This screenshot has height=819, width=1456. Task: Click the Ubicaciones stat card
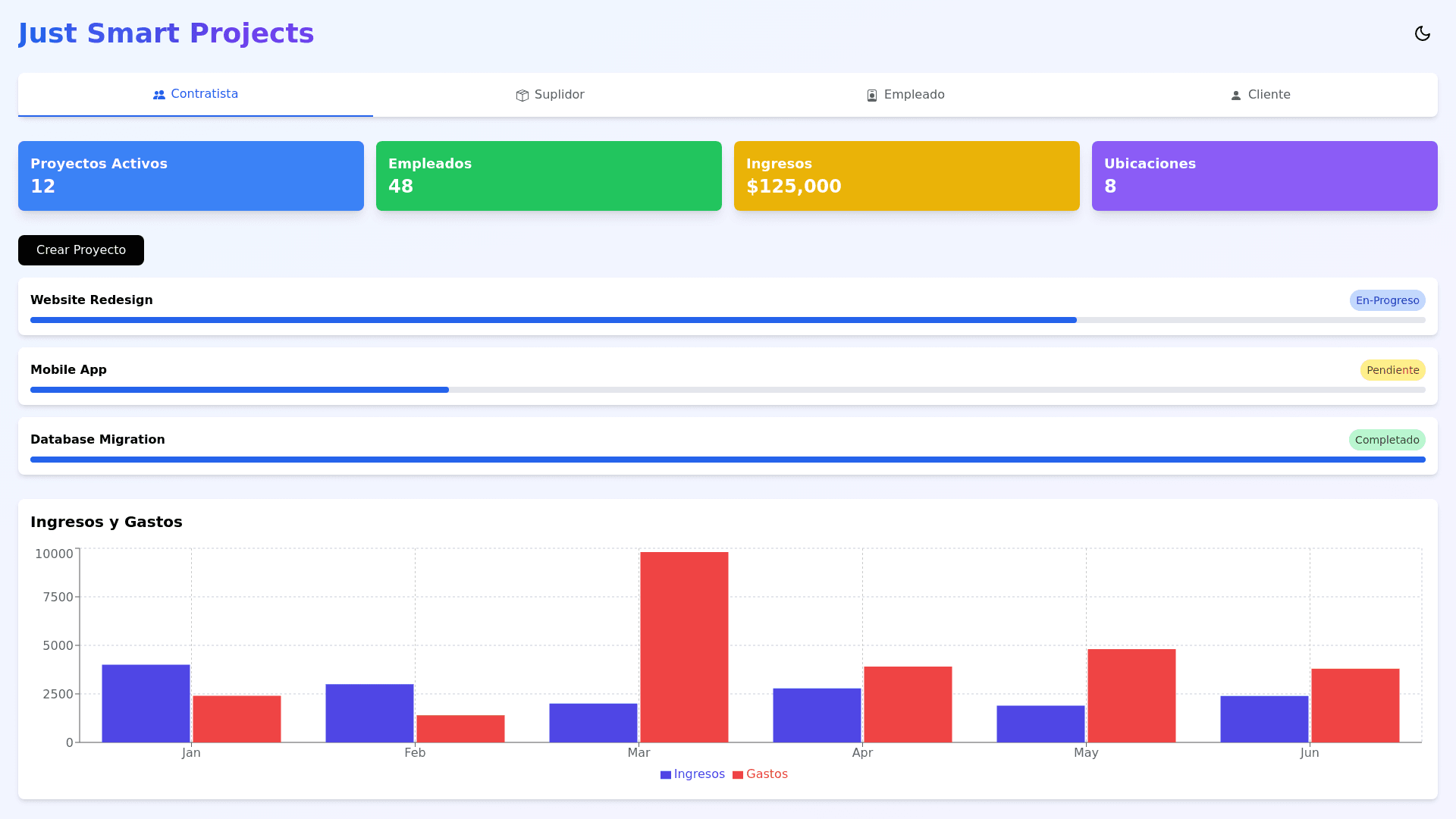tap(1264, 176)
